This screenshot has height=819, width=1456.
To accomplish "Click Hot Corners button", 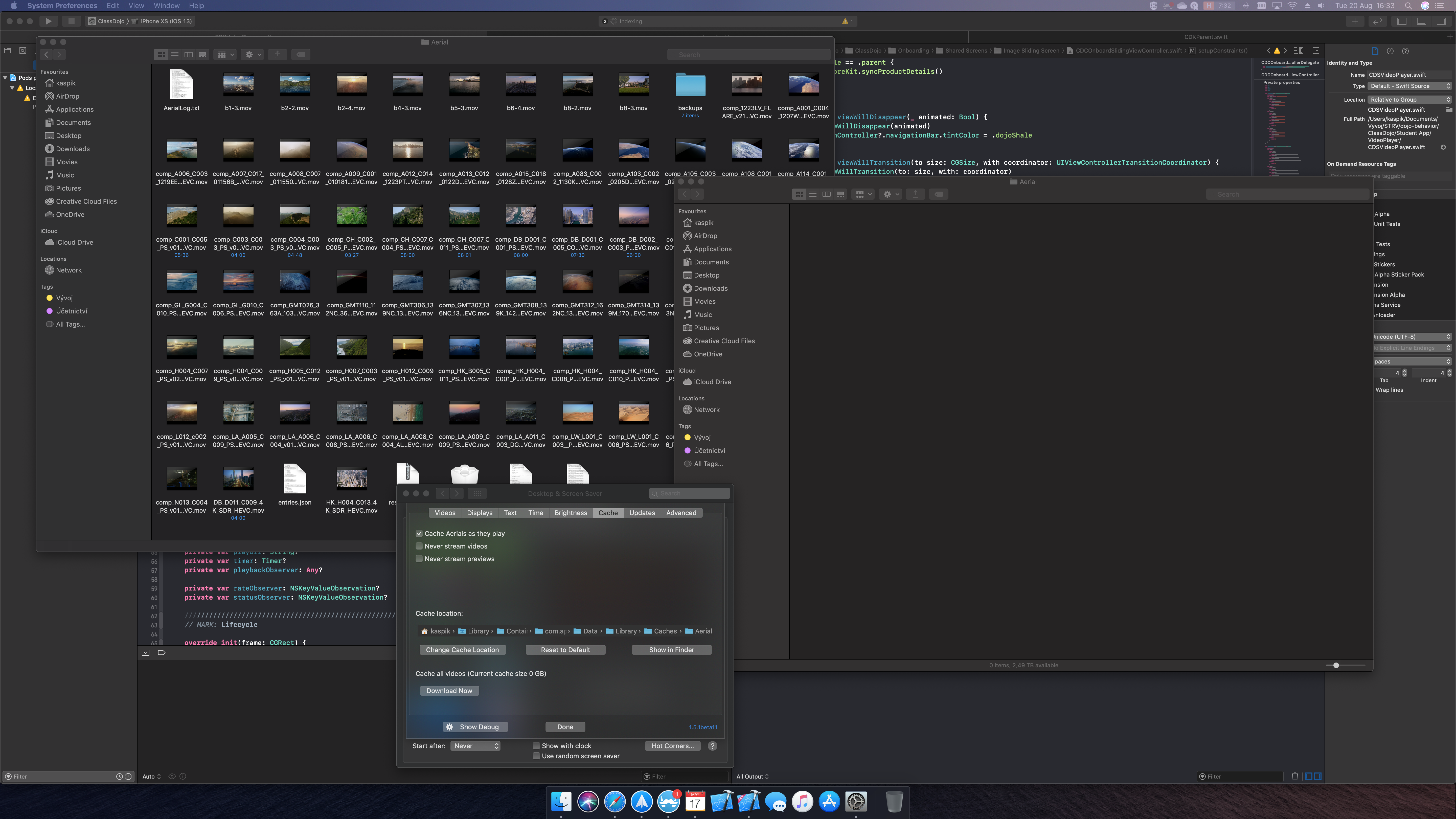I will coord(673,746).
